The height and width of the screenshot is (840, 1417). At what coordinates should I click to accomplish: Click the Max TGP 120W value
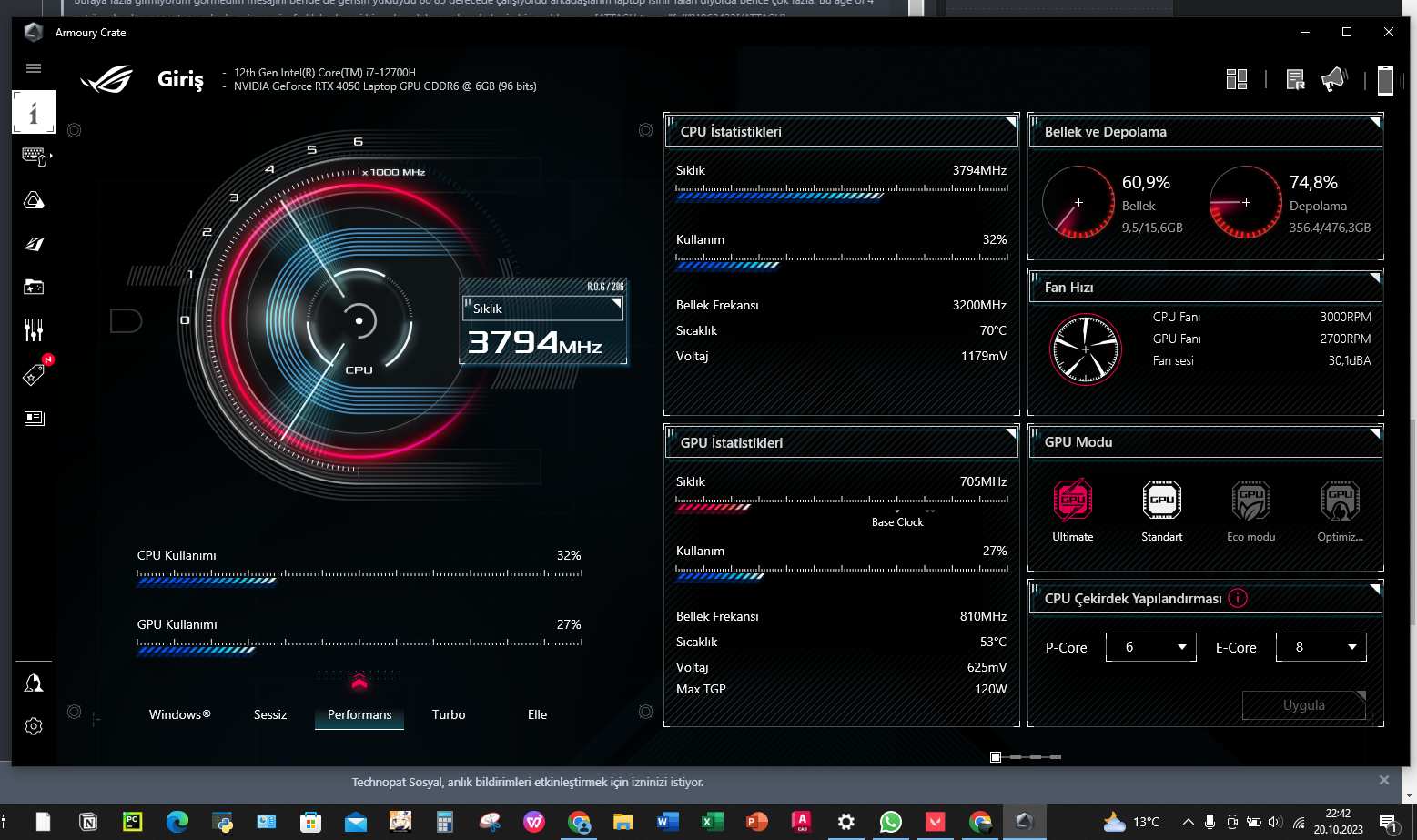[x=990, y=689]
